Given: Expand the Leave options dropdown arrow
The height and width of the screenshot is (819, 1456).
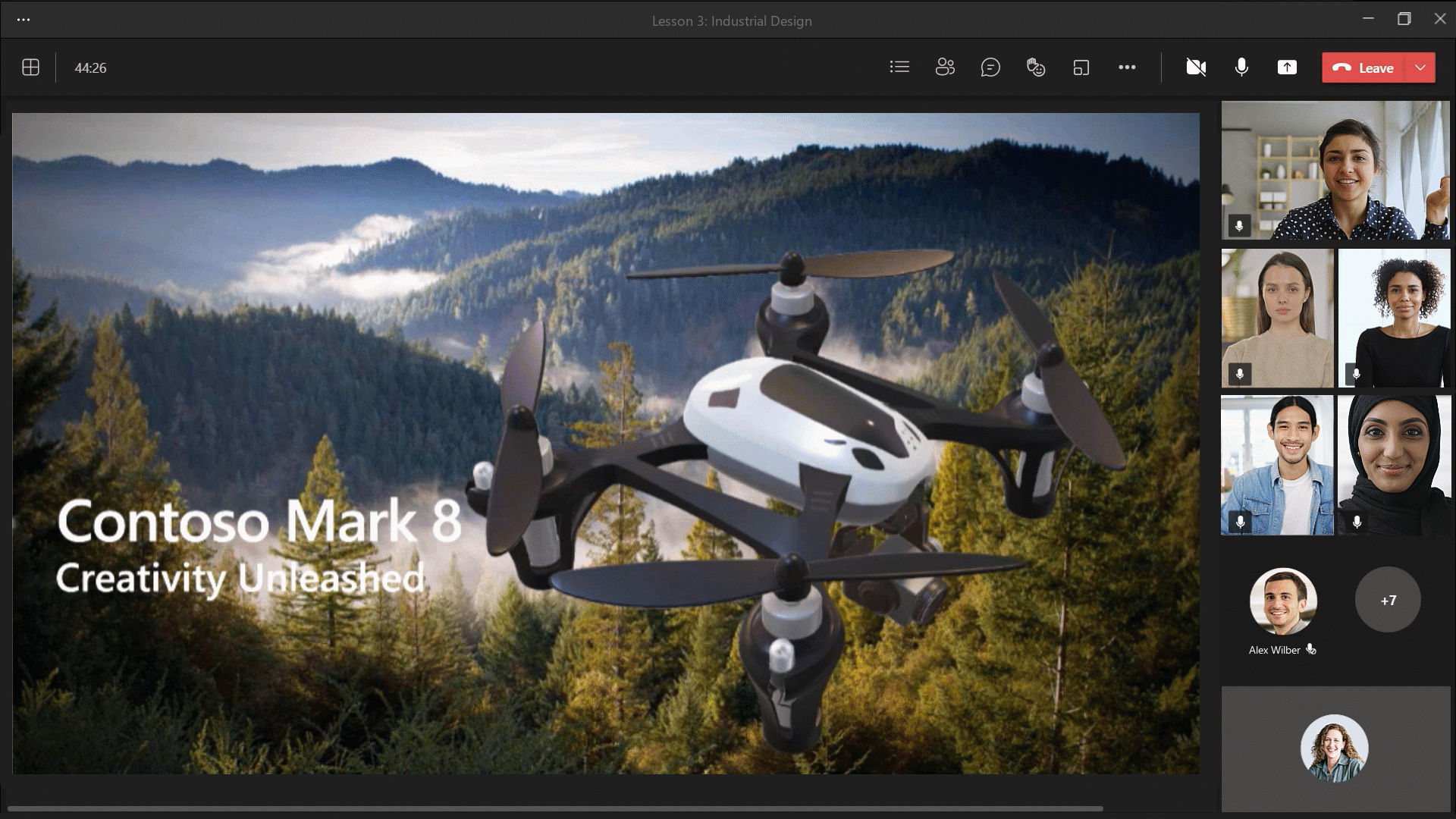Looking at the screenshot, I should pos(1420,67).
